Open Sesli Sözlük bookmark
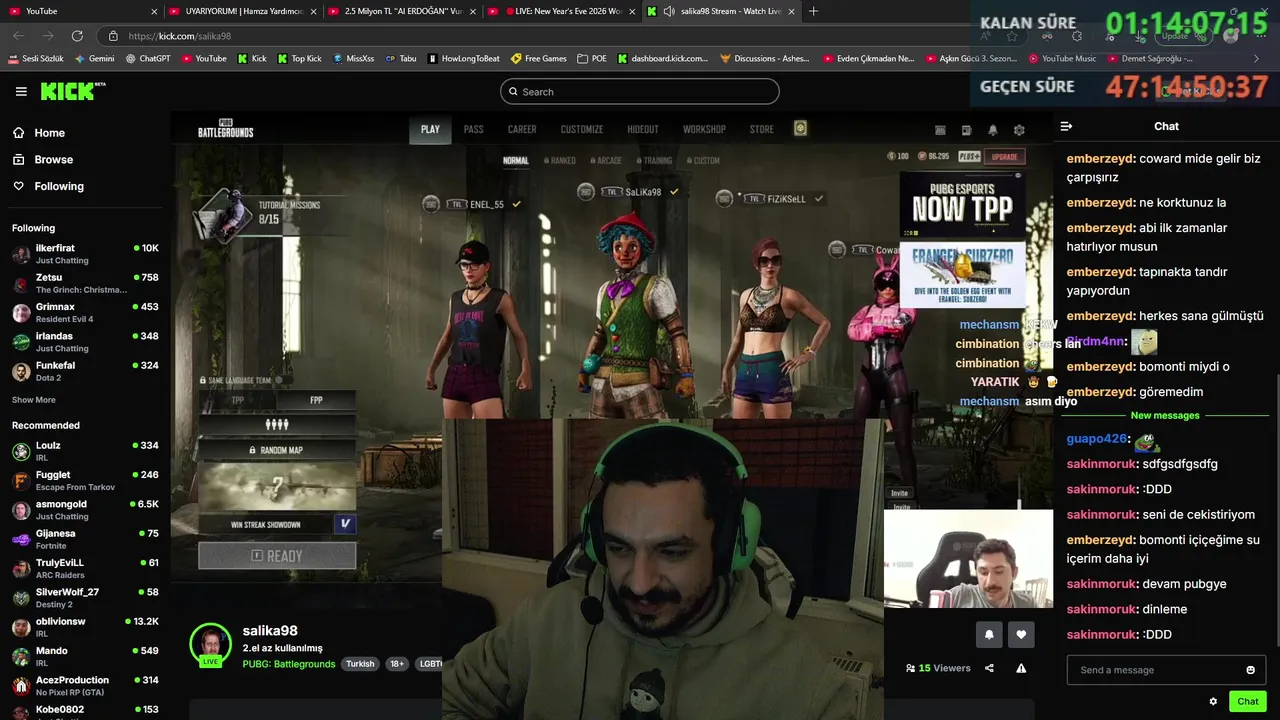 click(36, 59)
